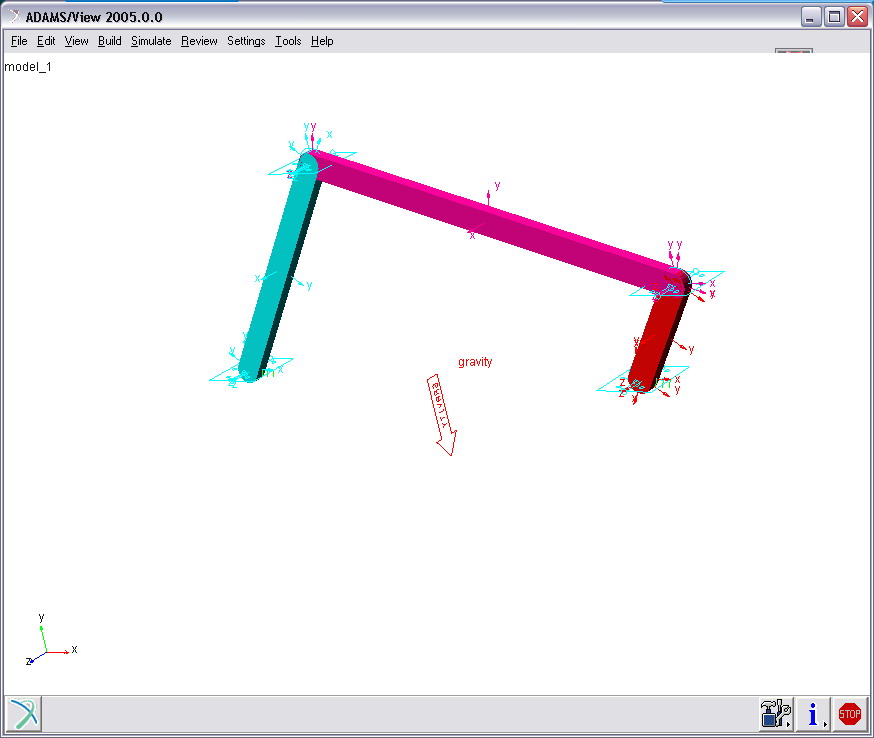The image size is (874, 738).
Task: Open the View menu
Action: [76, 41]
